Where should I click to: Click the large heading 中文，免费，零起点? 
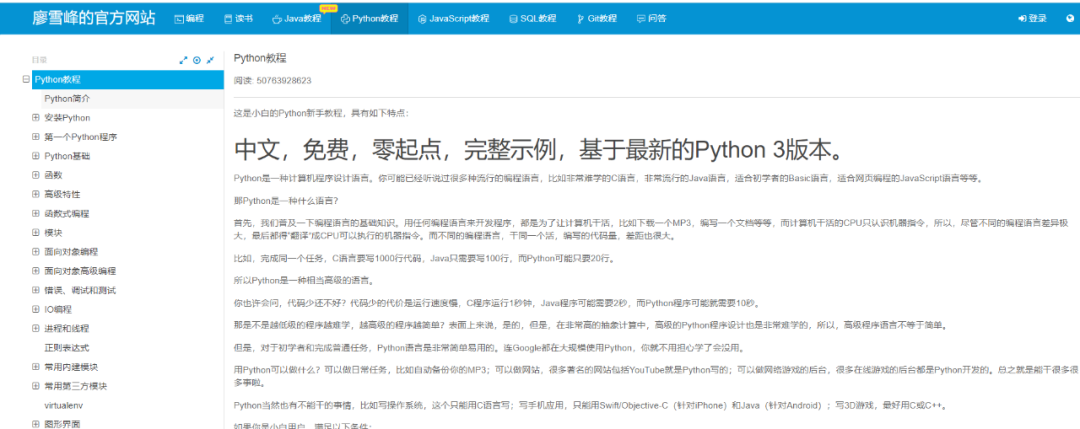pyautogui.click(x=539, y=148)
